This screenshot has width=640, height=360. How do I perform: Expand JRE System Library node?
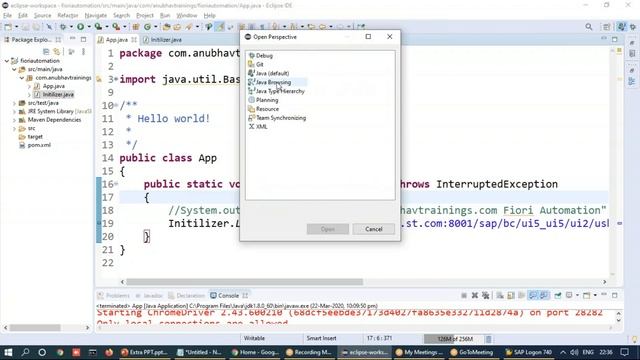14,111
